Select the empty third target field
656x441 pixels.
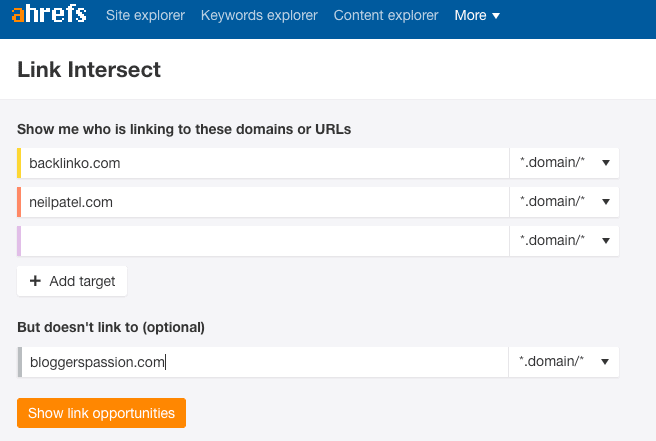(265, 241)
